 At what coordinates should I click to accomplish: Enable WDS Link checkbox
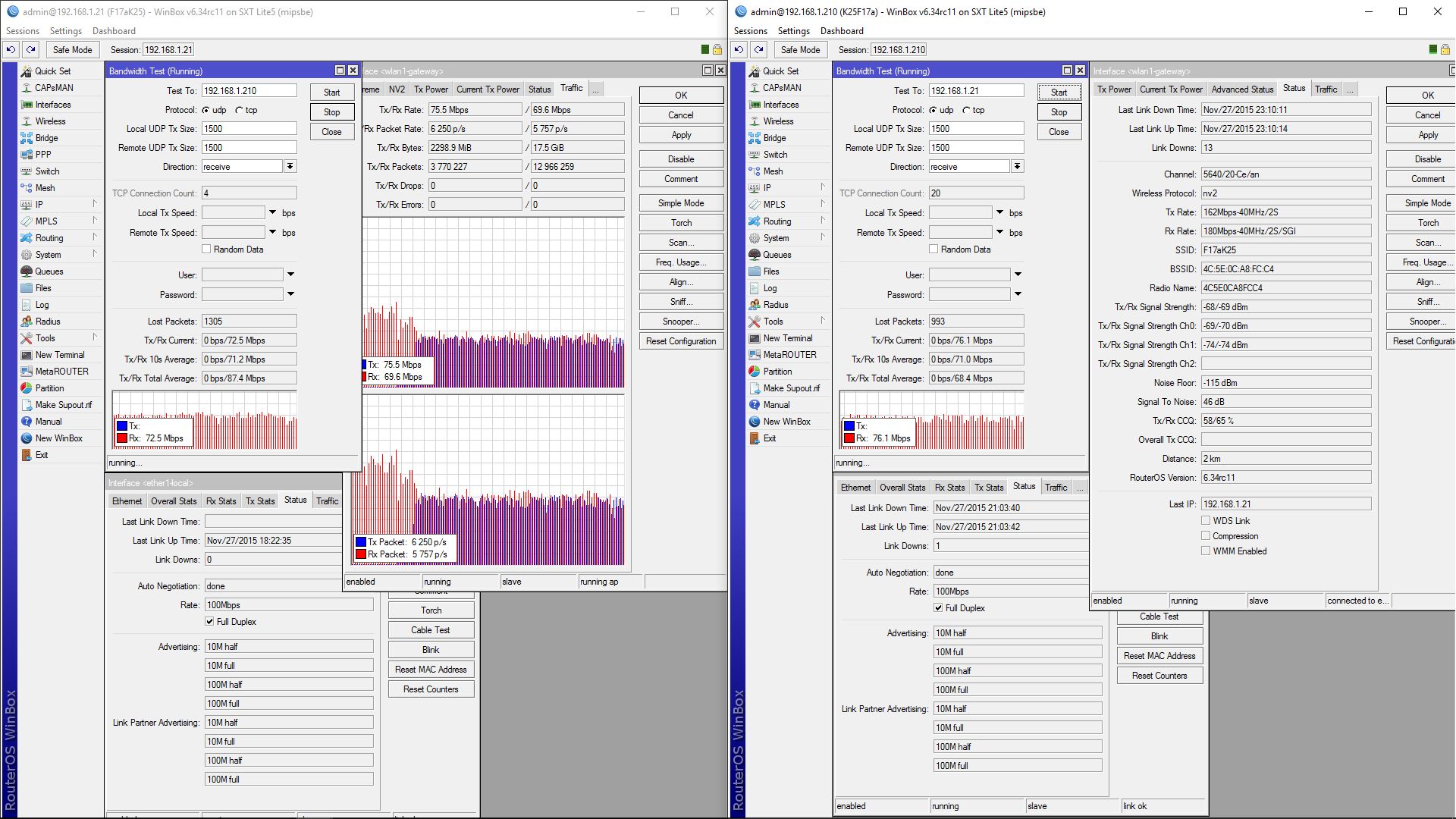click(x=1206, y=521)
